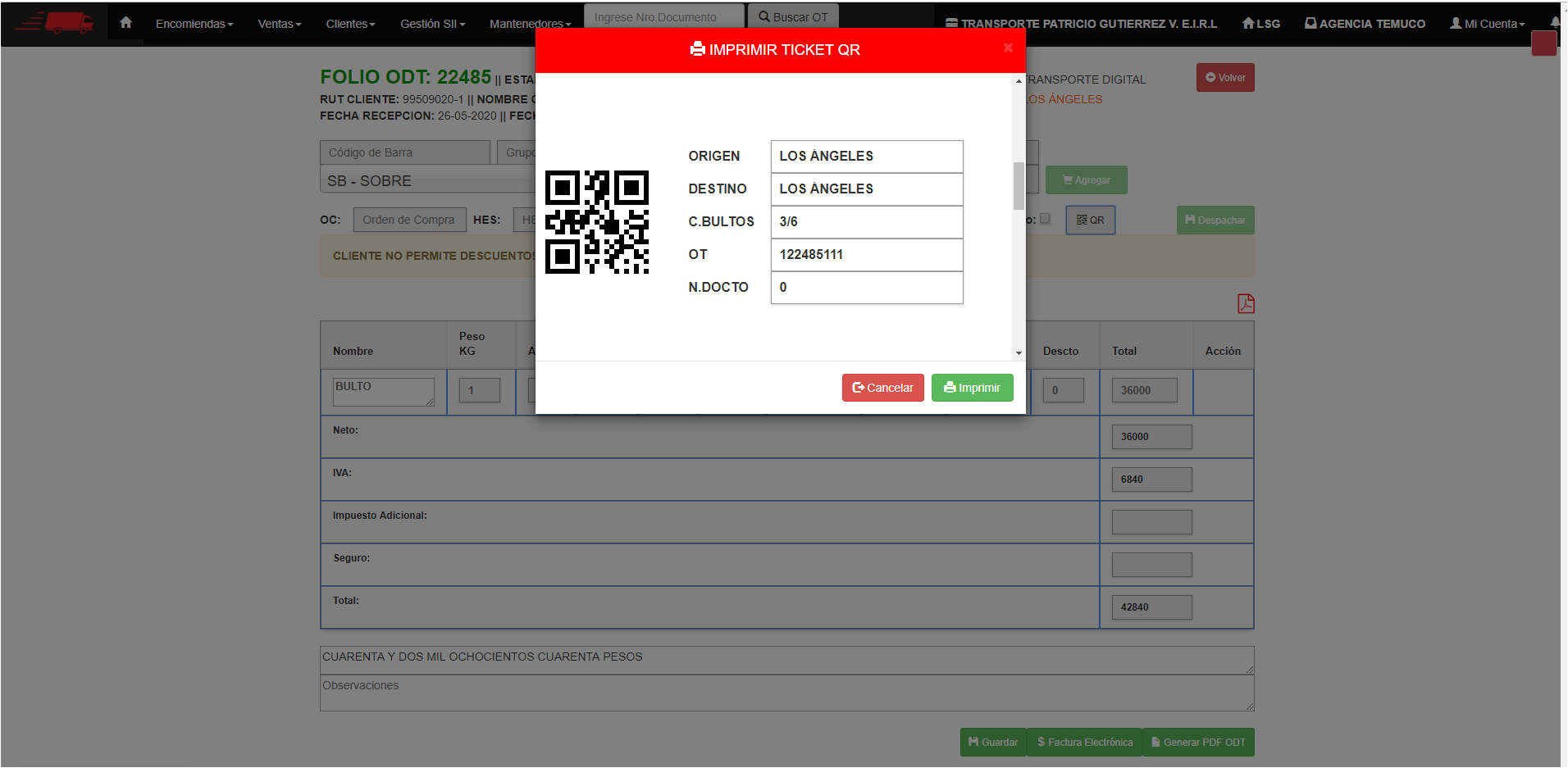
Task: Click the notifications bell icon
Action: 1555,22
